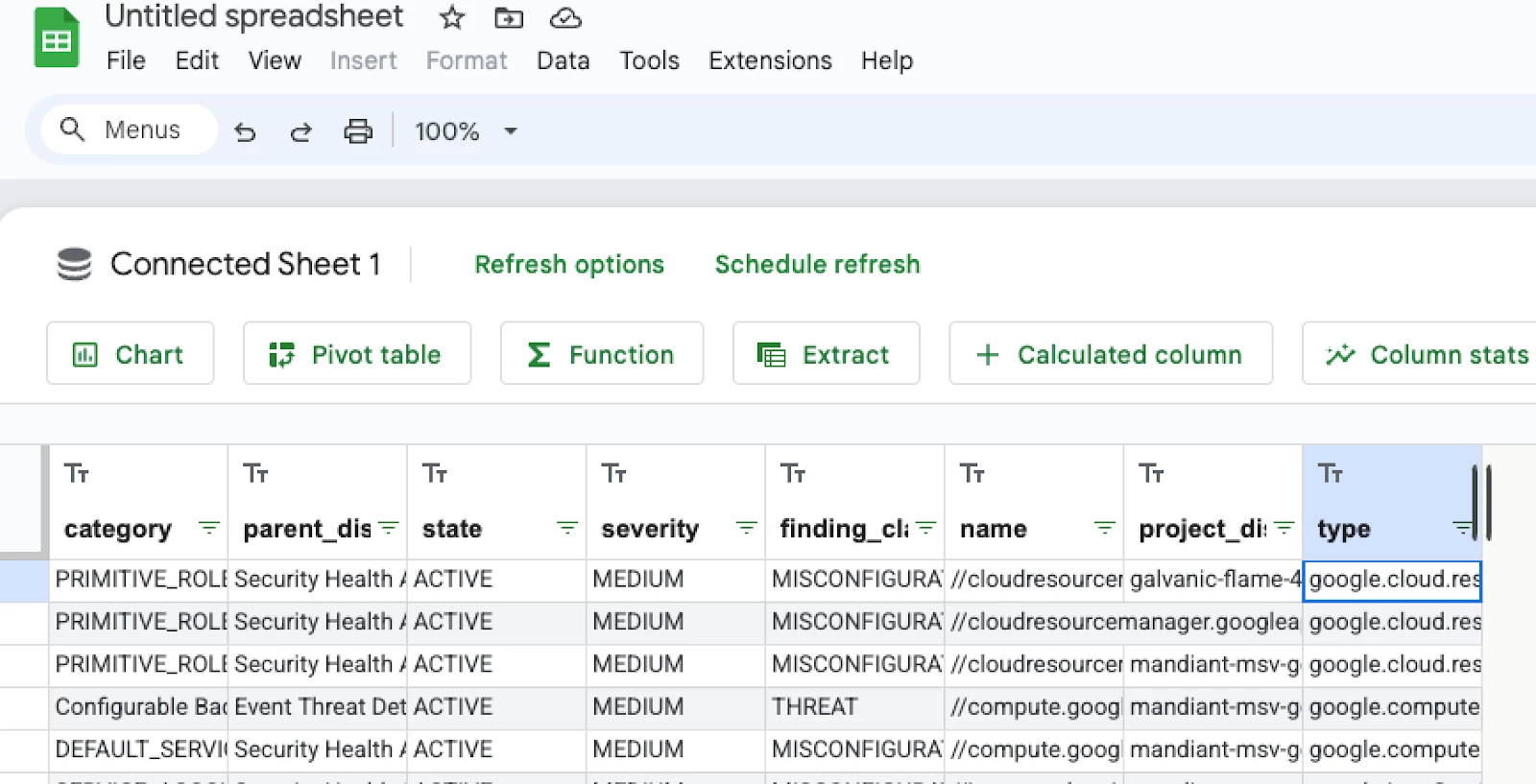This screenshot has height=784, width=1536.
Task: Click text type icon of project_dis column
Action: click(x=1152, y=473)
